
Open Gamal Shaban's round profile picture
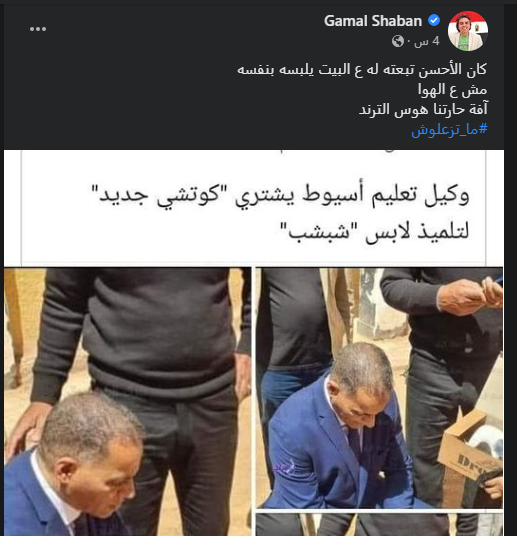(x=468, y=31)
